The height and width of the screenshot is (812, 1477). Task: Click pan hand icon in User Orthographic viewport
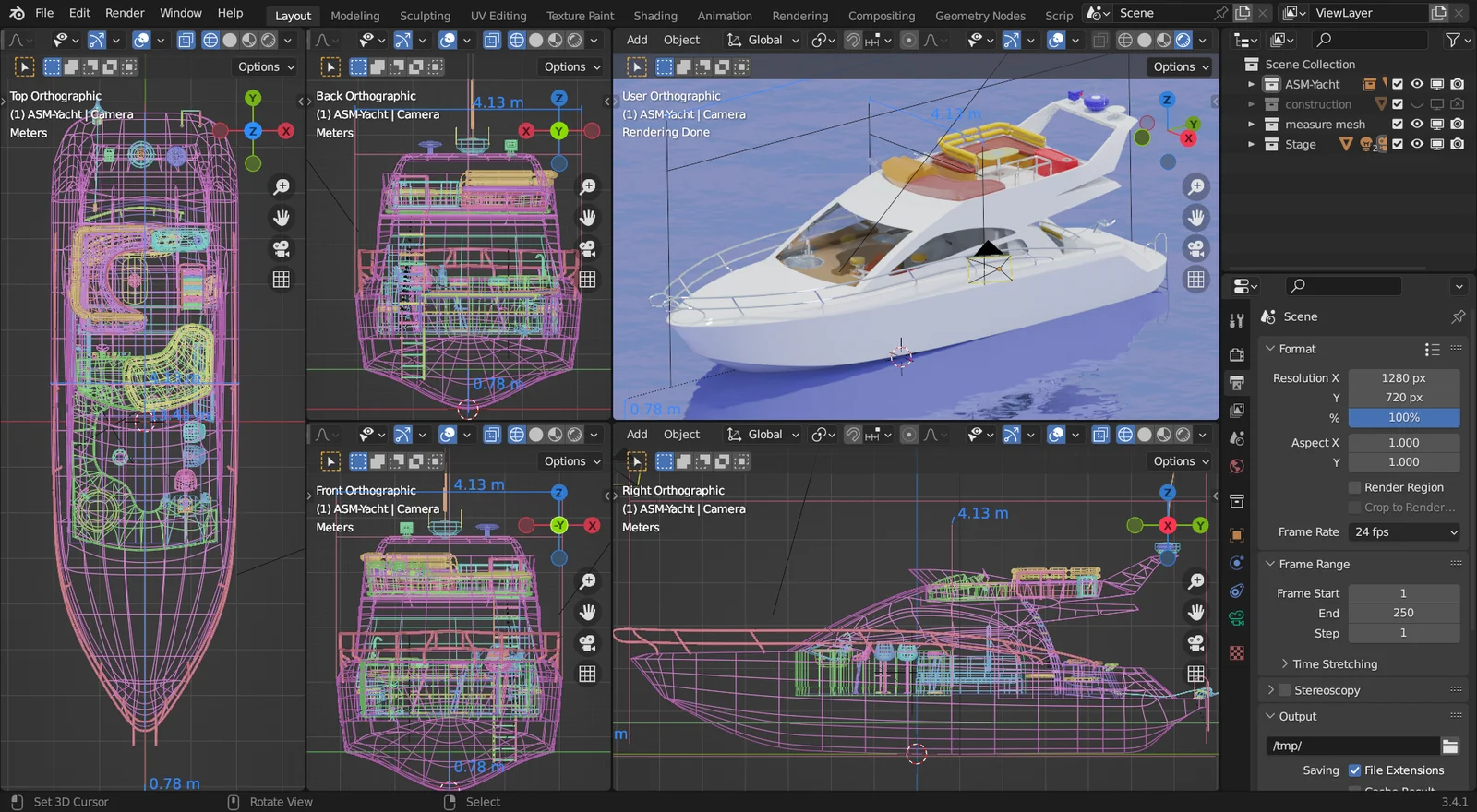coord(1196,218)
